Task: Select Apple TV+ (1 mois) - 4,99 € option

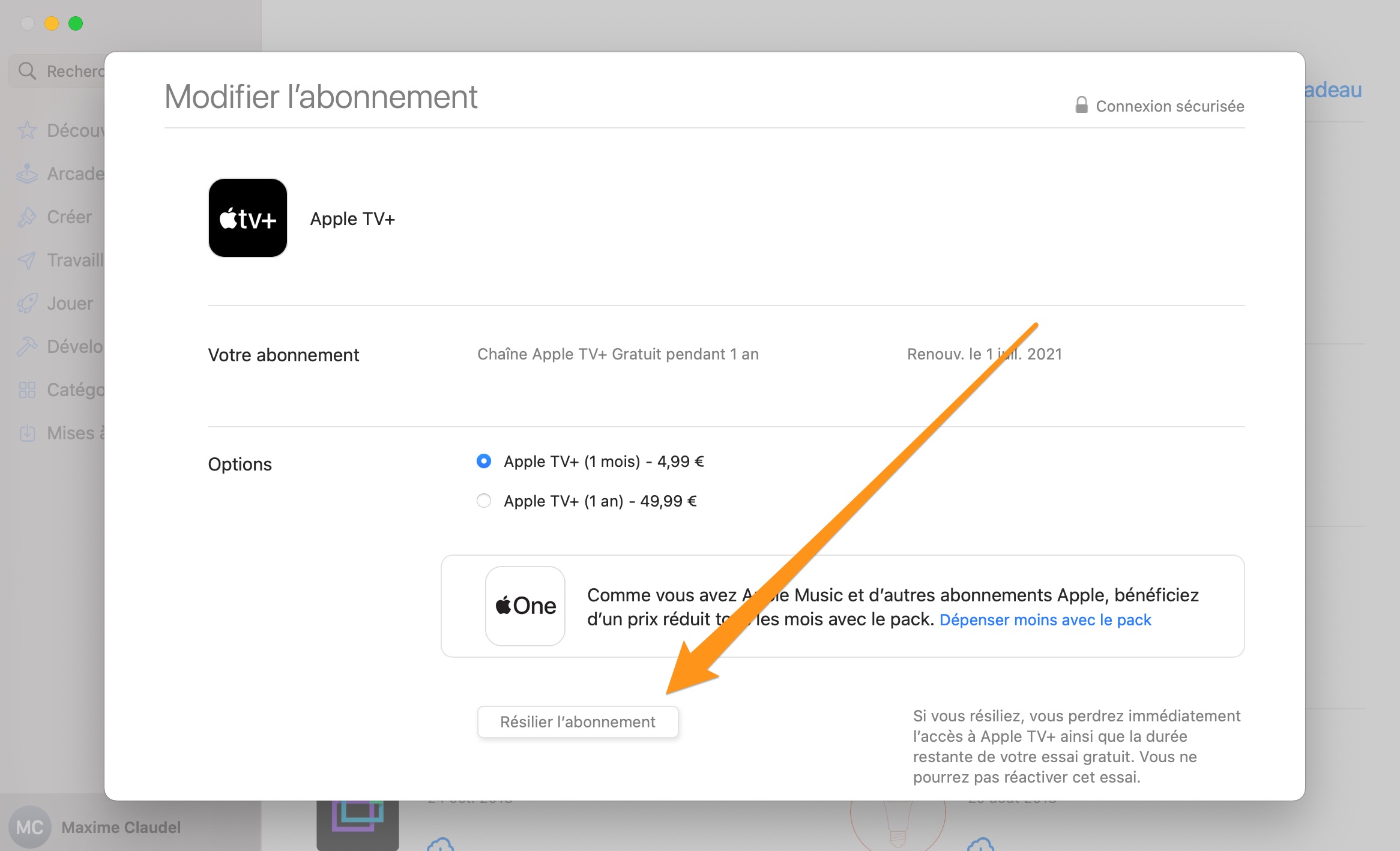Action: [x=483, y=461]
